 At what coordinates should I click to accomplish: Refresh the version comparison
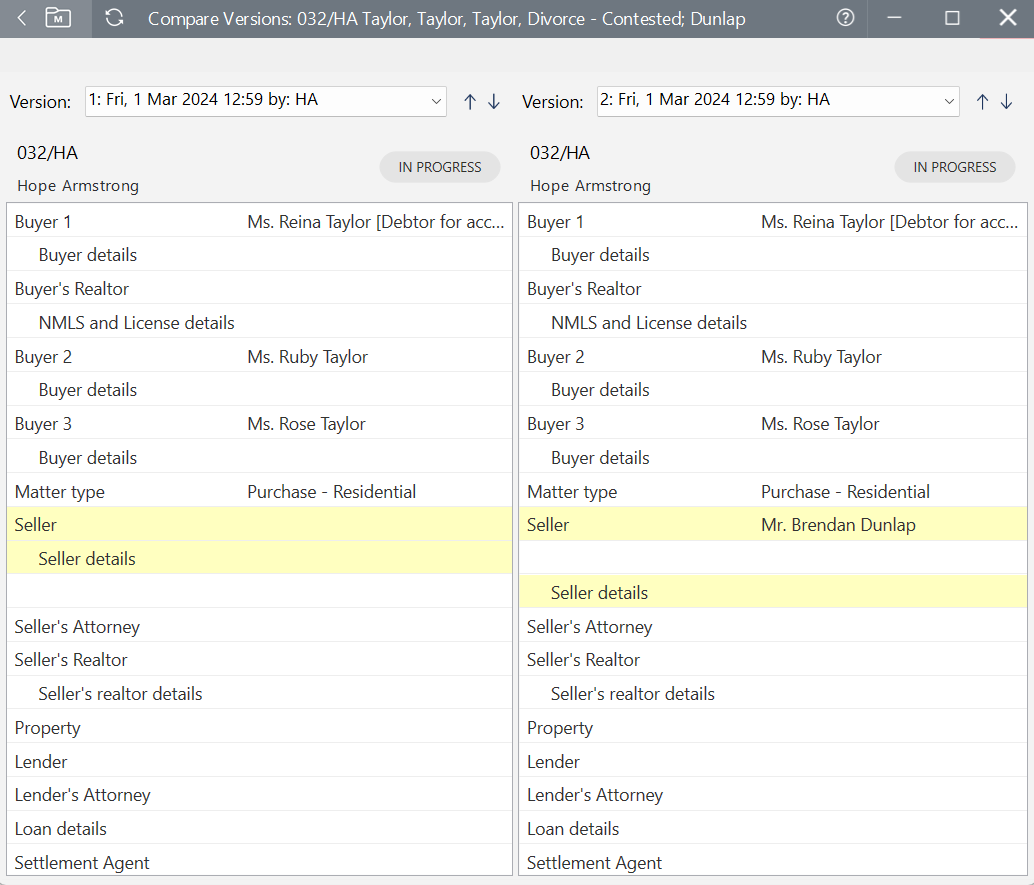coord(114,17)
